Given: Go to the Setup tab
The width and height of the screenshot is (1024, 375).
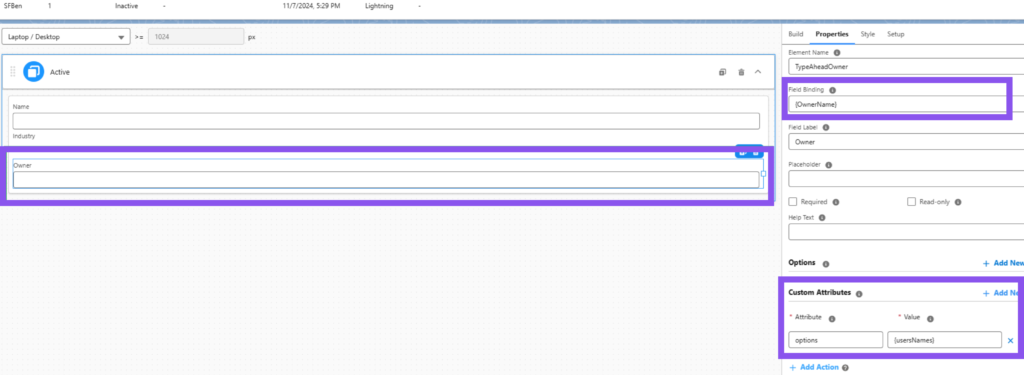Looking at the screenshot, I should [x=895, y=34].
